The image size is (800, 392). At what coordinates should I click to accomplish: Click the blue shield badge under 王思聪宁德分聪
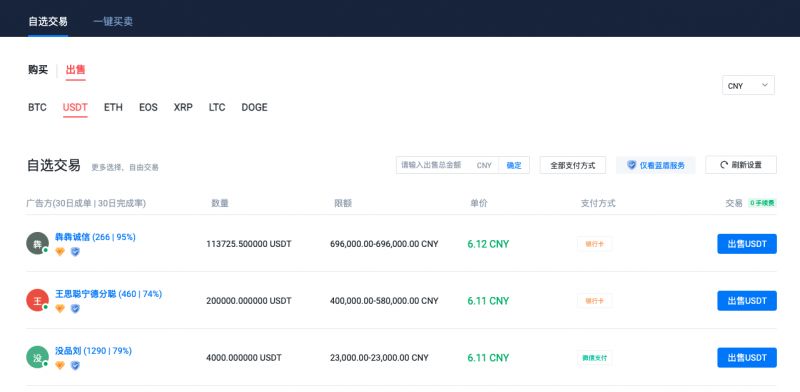pyautogui.click(x=75, y=308)
